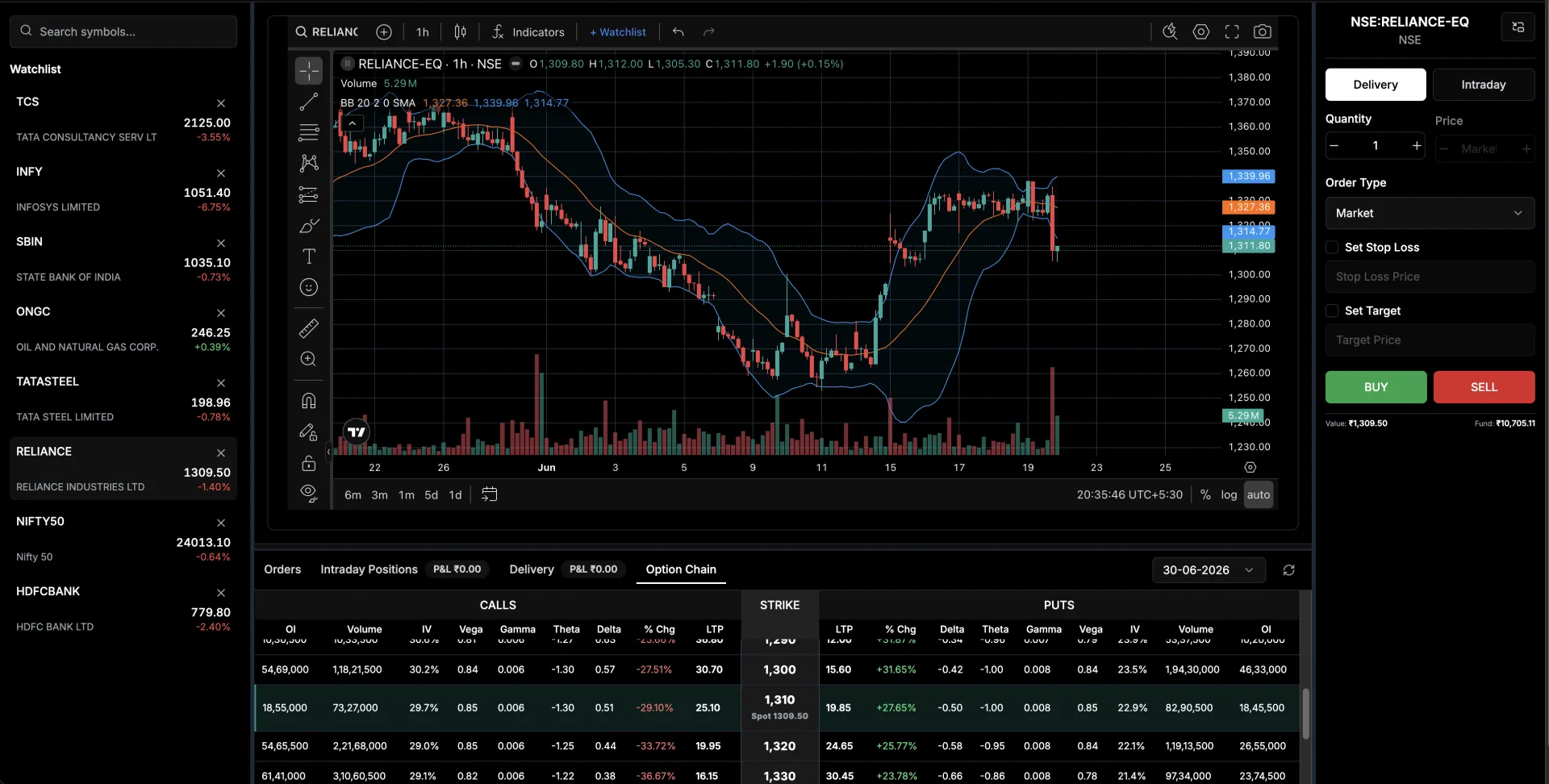Open chart settings hexagon icon
The image size is (1549, 784).
pos(1201,31)
